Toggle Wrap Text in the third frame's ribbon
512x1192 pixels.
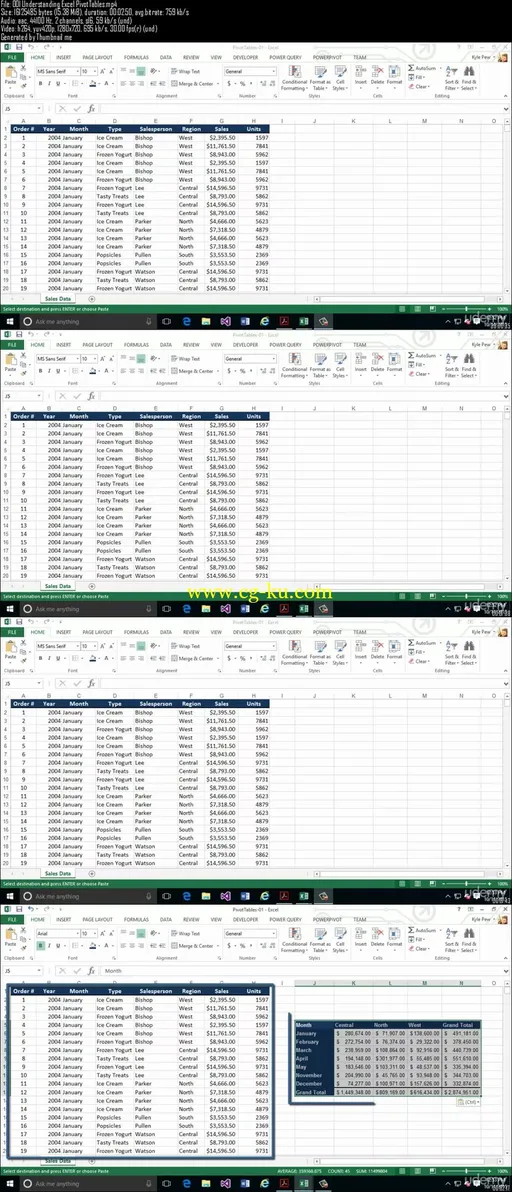[x=186, y=645]
